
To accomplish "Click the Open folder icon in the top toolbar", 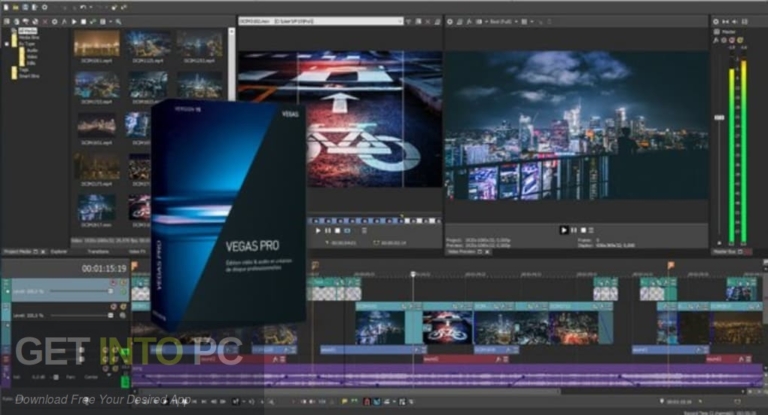I will pyautogui.click(x=16, y=7).
